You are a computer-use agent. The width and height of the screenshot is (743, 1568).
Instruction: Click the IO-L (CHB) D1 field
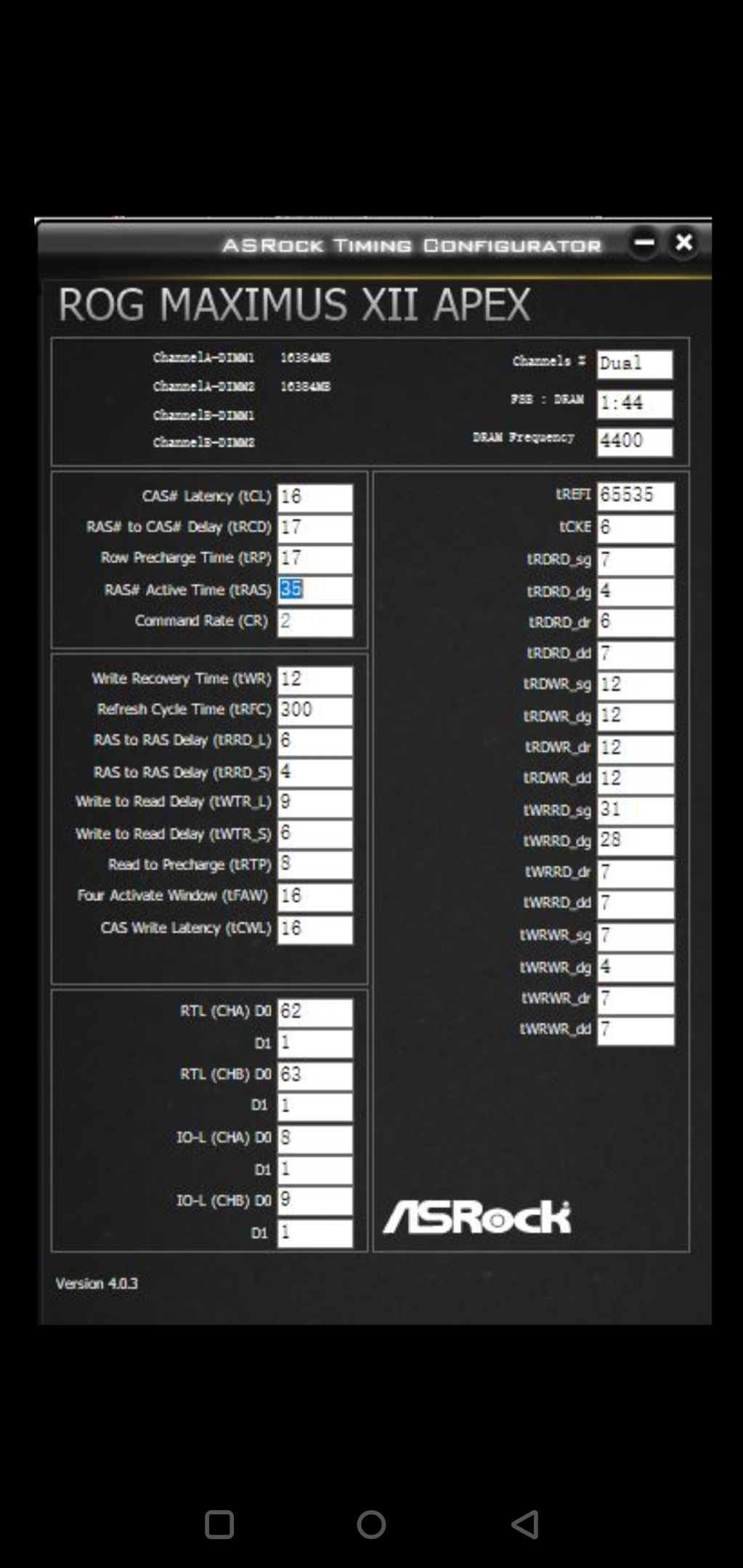click(315, 1233)
